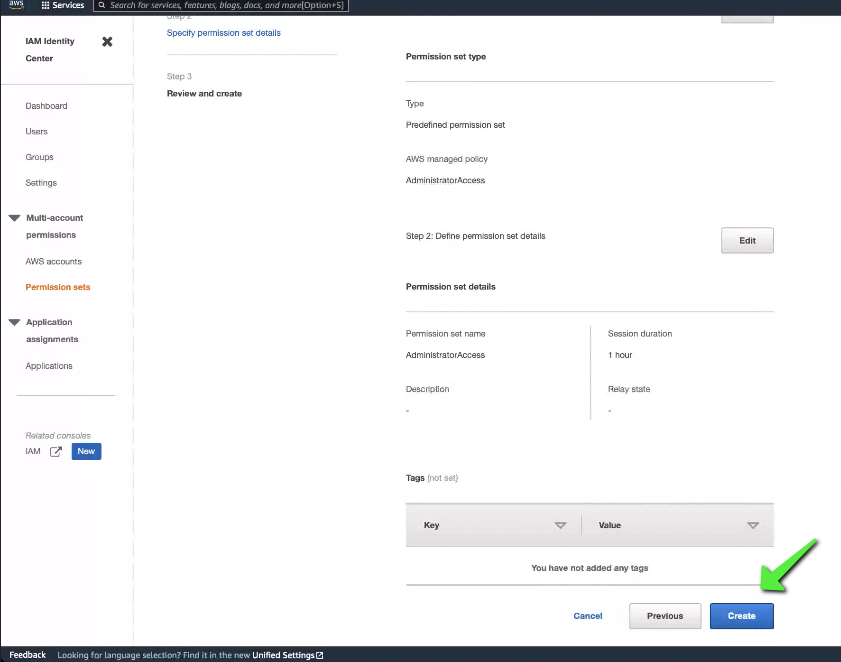Collapse Multi-account permissions section
This screenshot has height=662, width=841.
click(x=14, y=218)
